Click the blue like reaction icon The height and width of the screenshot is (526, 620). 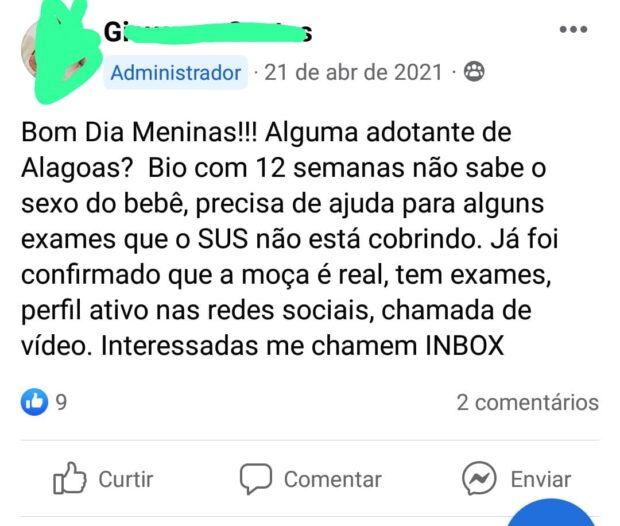tap(34, 402)
